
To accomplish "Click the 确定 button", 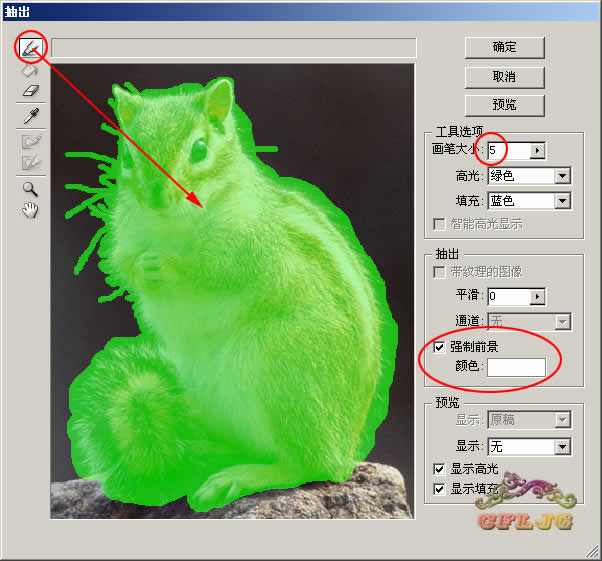I will click(x=504, y=47).
